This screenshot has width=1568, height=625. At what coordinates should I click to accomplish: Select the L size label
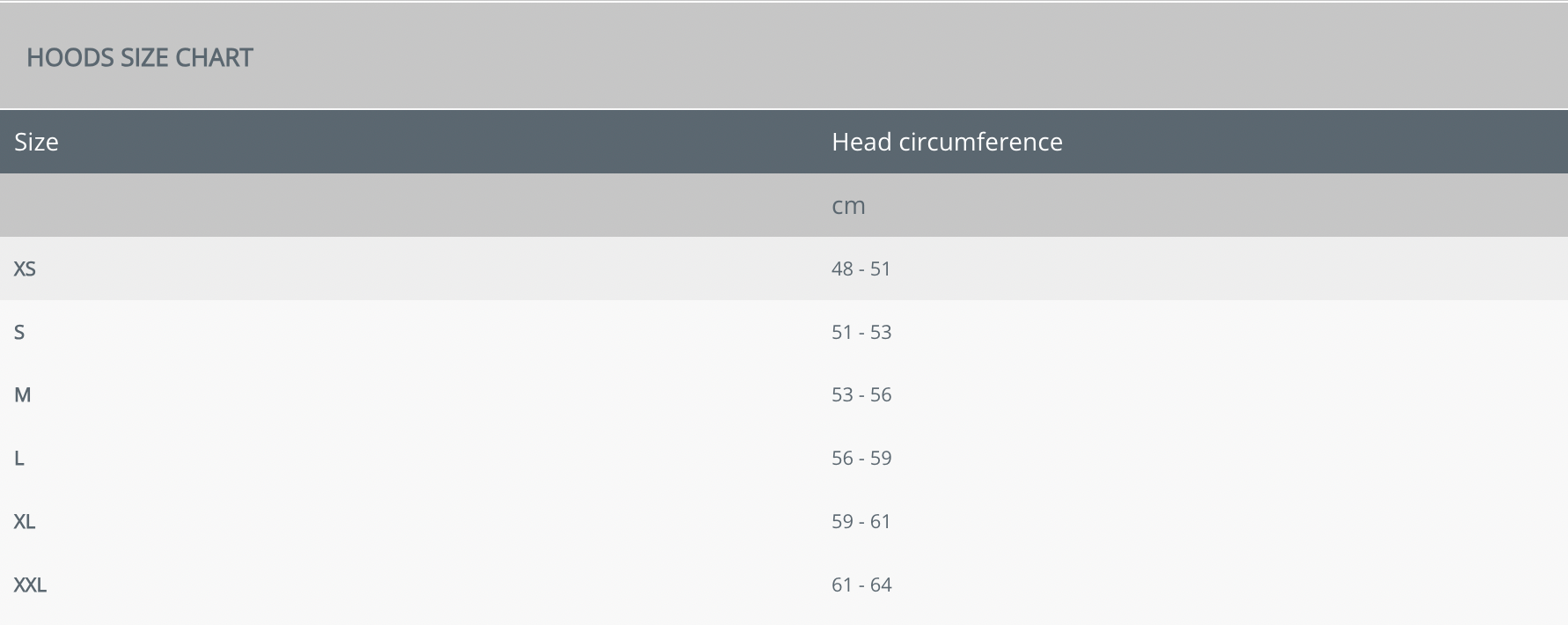point(19,459)
